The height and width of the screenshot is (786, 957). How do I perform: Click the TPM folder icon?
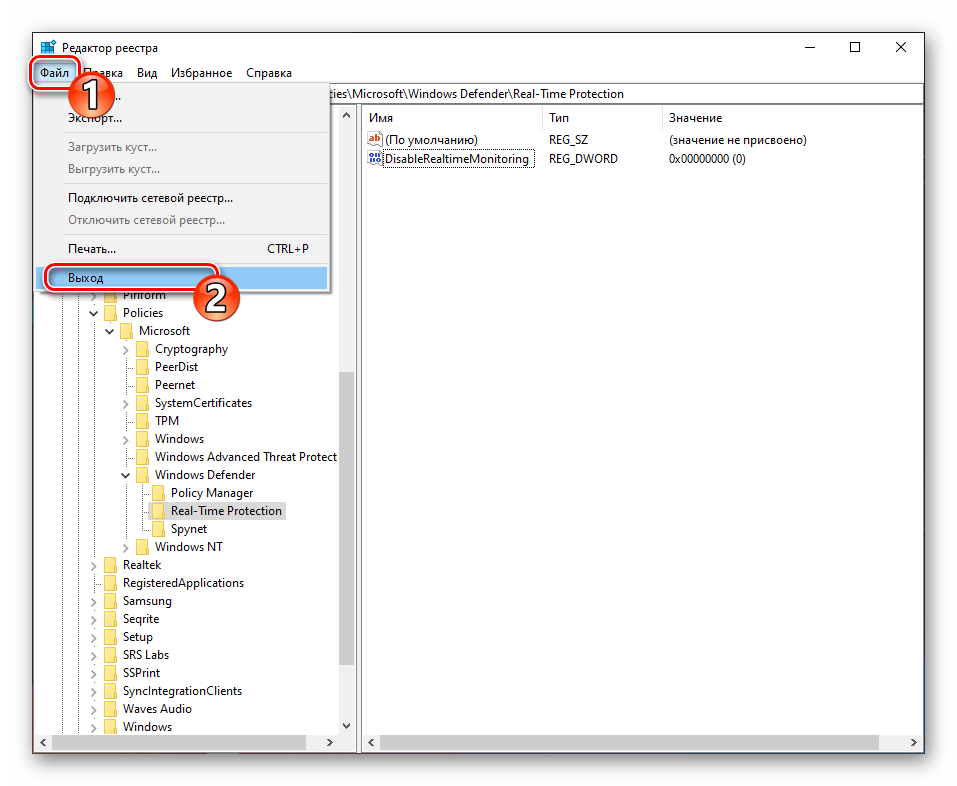142,422
